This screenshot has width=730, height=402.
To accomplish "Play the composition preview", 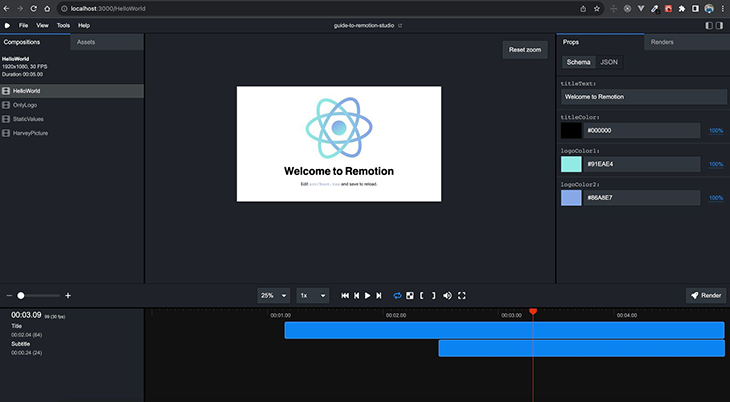I will [368, 296].
